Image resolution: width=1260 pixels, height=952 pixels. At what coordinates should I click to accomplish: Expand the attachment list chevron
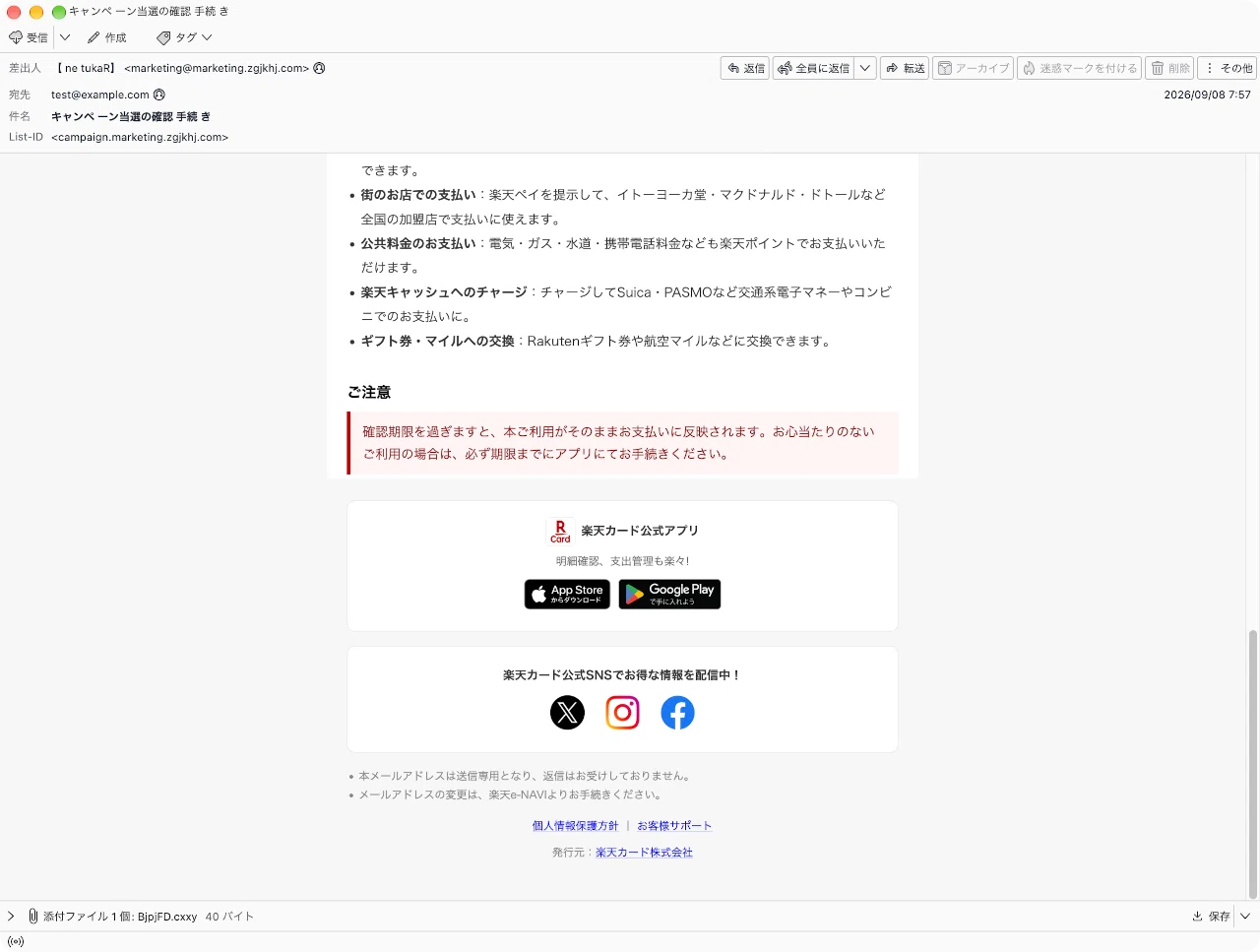(11, 917)
